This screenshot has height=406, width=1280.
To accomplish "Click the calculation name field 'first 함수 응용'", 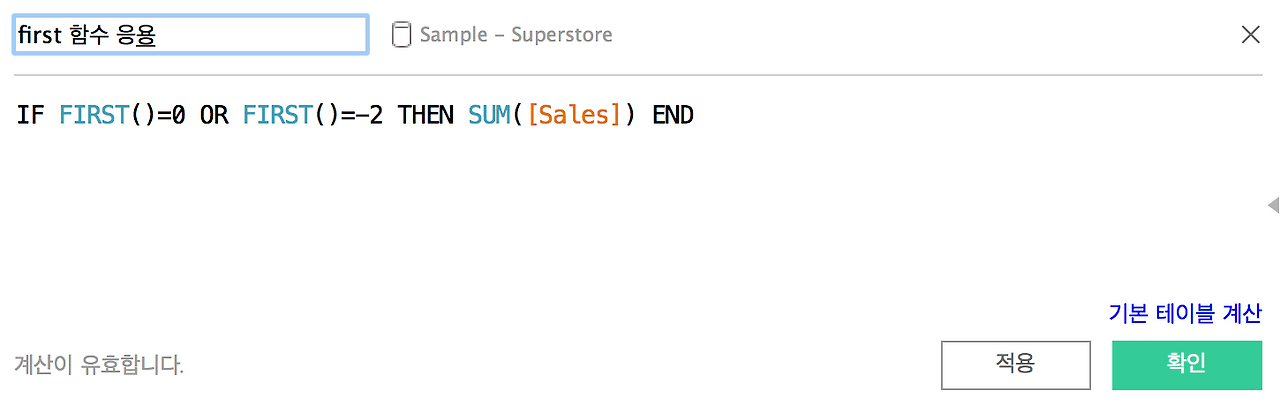I will (x=191, y=35).
